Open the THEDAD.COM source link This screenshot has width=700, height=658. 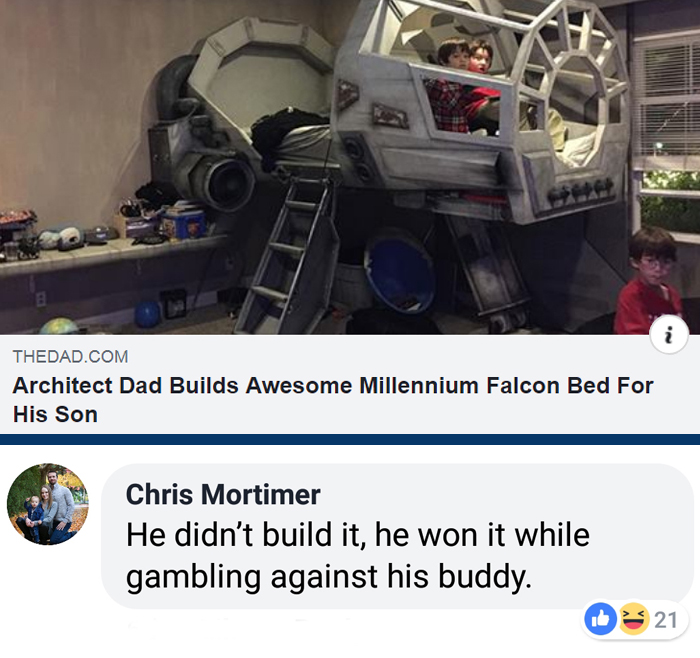(x=70, y=356)
